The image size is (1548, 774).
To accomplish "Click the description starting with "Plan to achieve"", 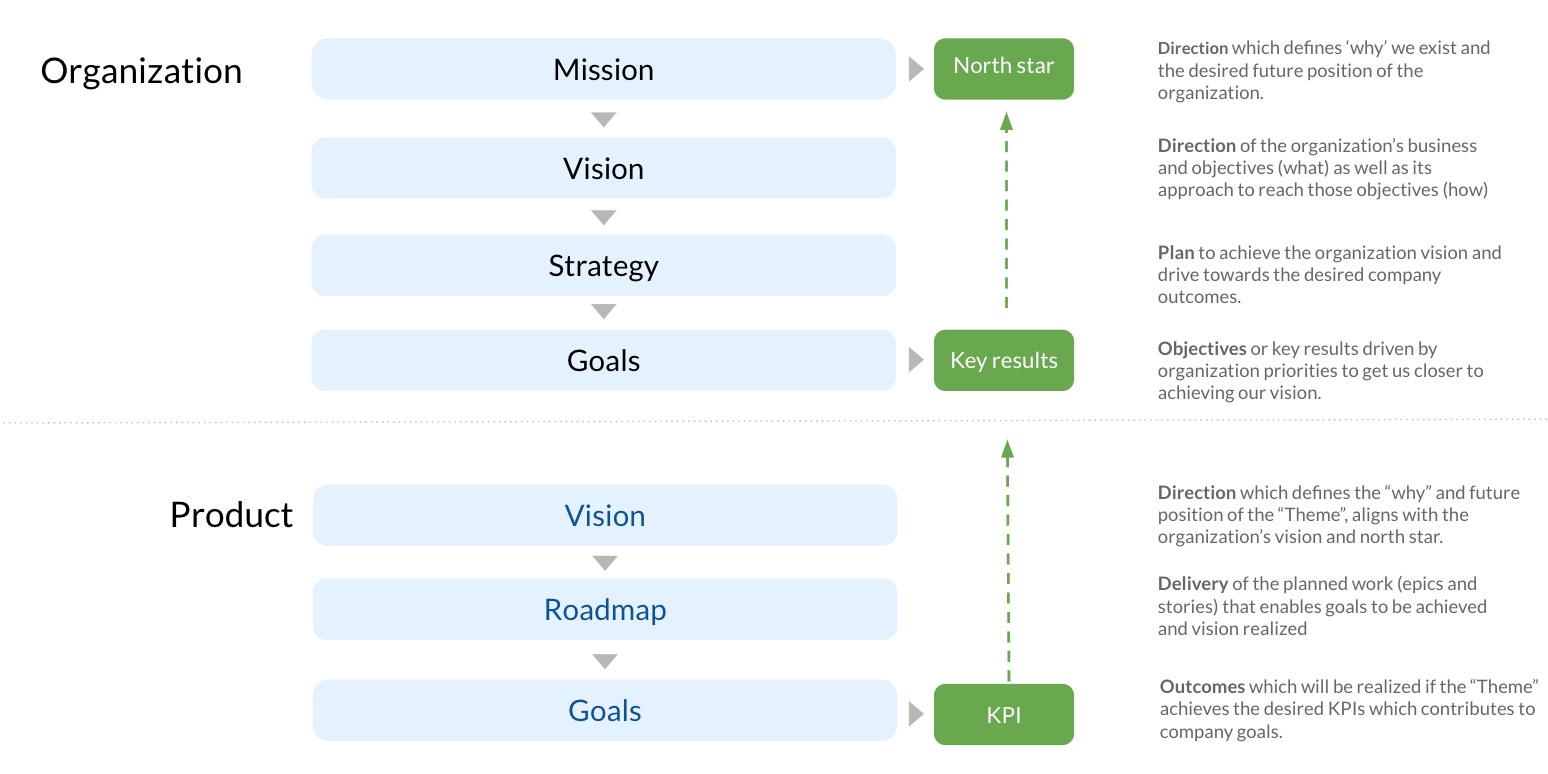I will point(1329,275).
